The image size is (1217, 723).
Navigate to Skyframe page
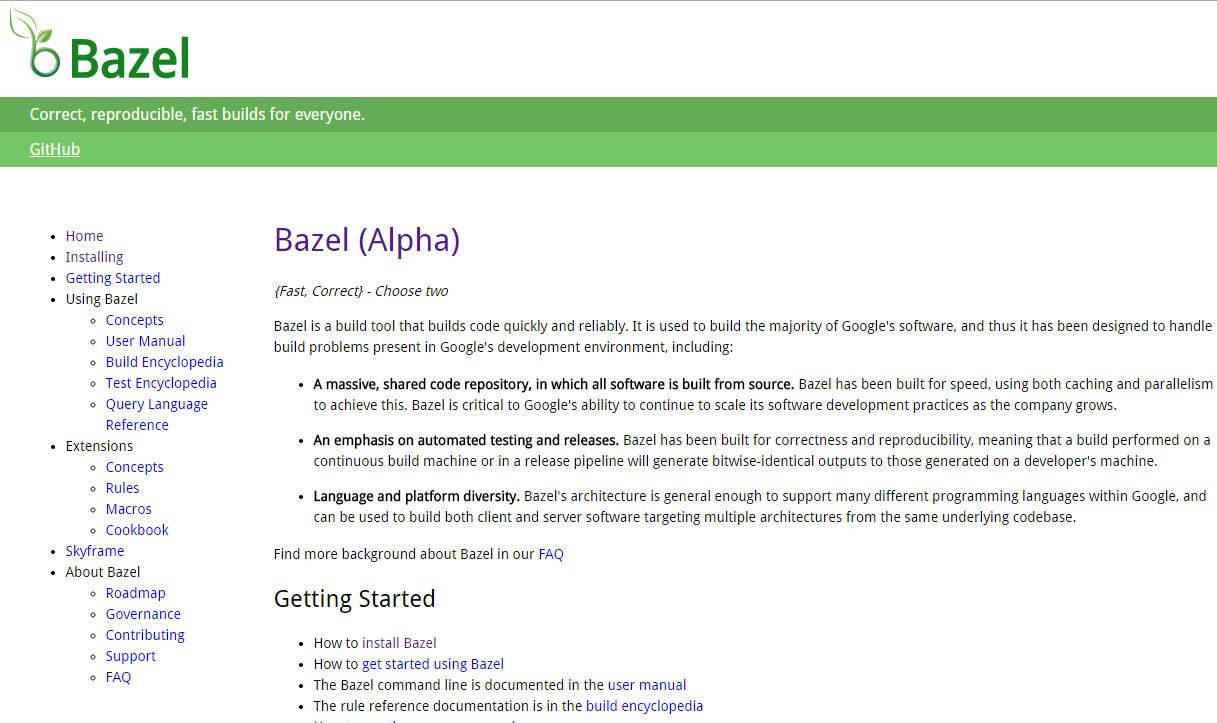95,551
